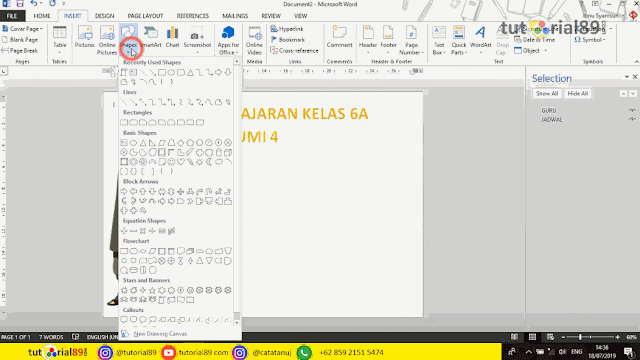The width and height of the screenshot is (640, 360).
Task: Open Apps for Office
Action: [x=228, y=40]
